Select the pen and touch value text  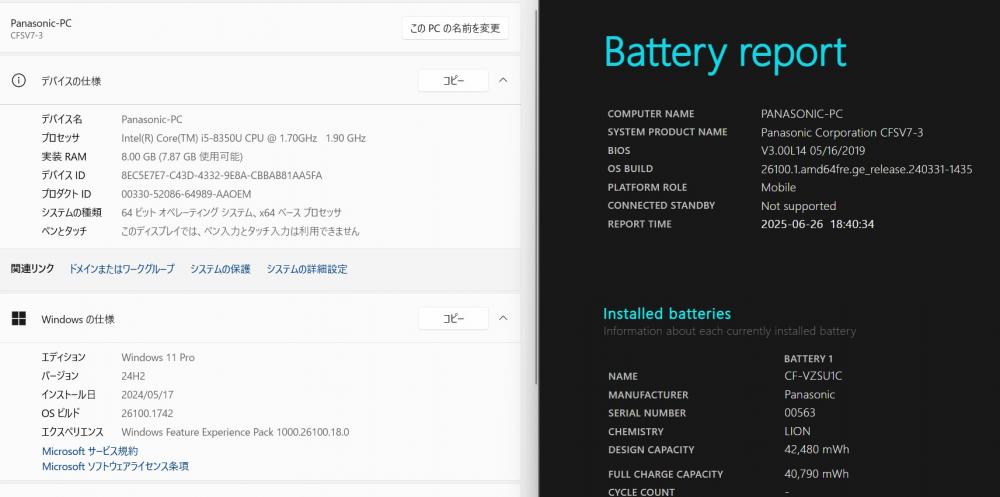[x=240, y=231]
